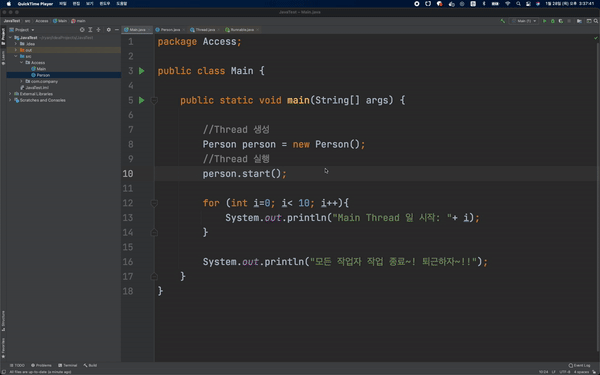Open the Event Log
The height and width of the screenshot is (375, 600).
[579, 365]
